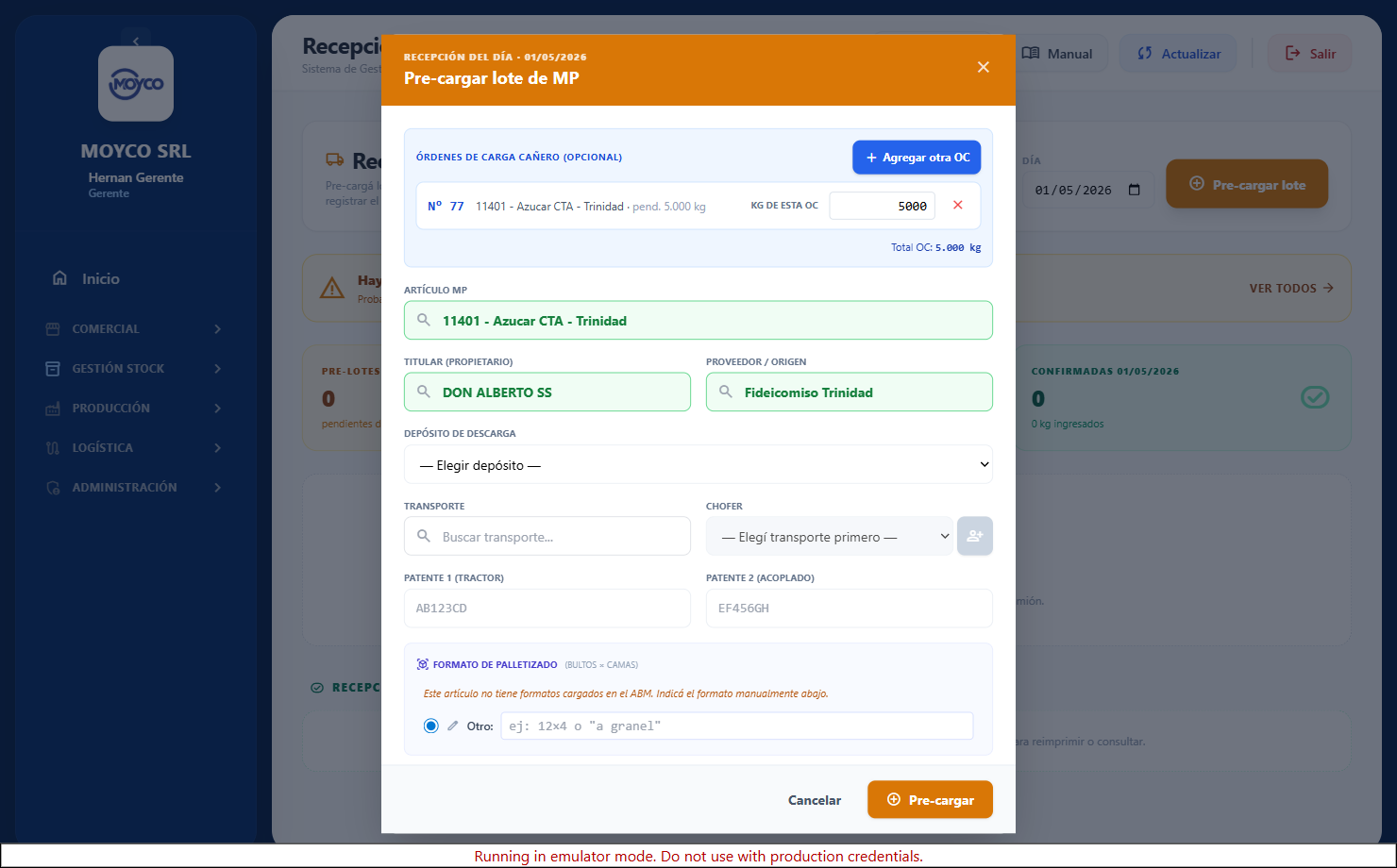Screen dimensions: 1397x868
Task: Click the VER TODOS link
Action: (1291, 288)
